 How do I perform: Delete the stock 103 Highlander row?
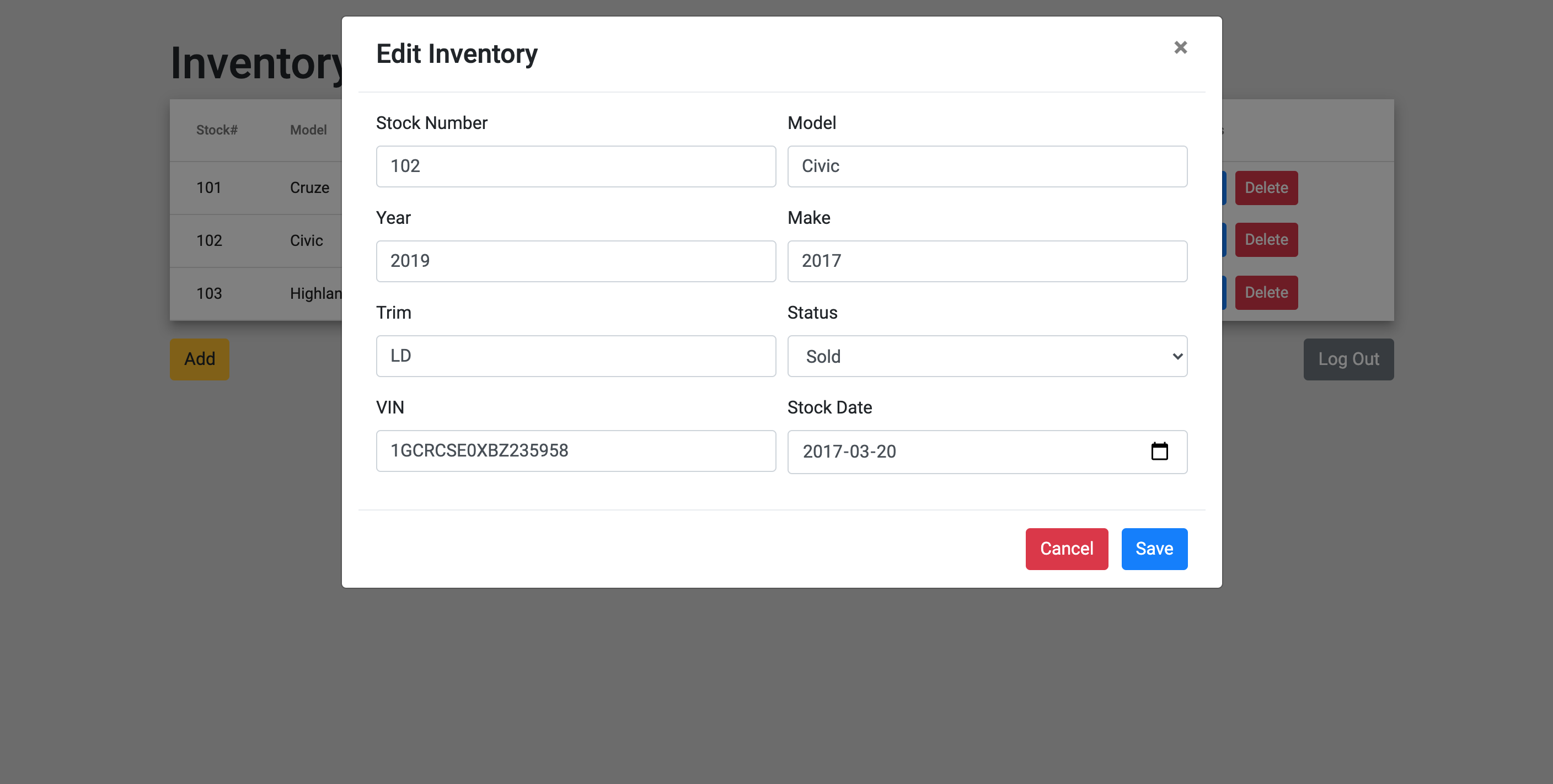[x=1266, y=292]
